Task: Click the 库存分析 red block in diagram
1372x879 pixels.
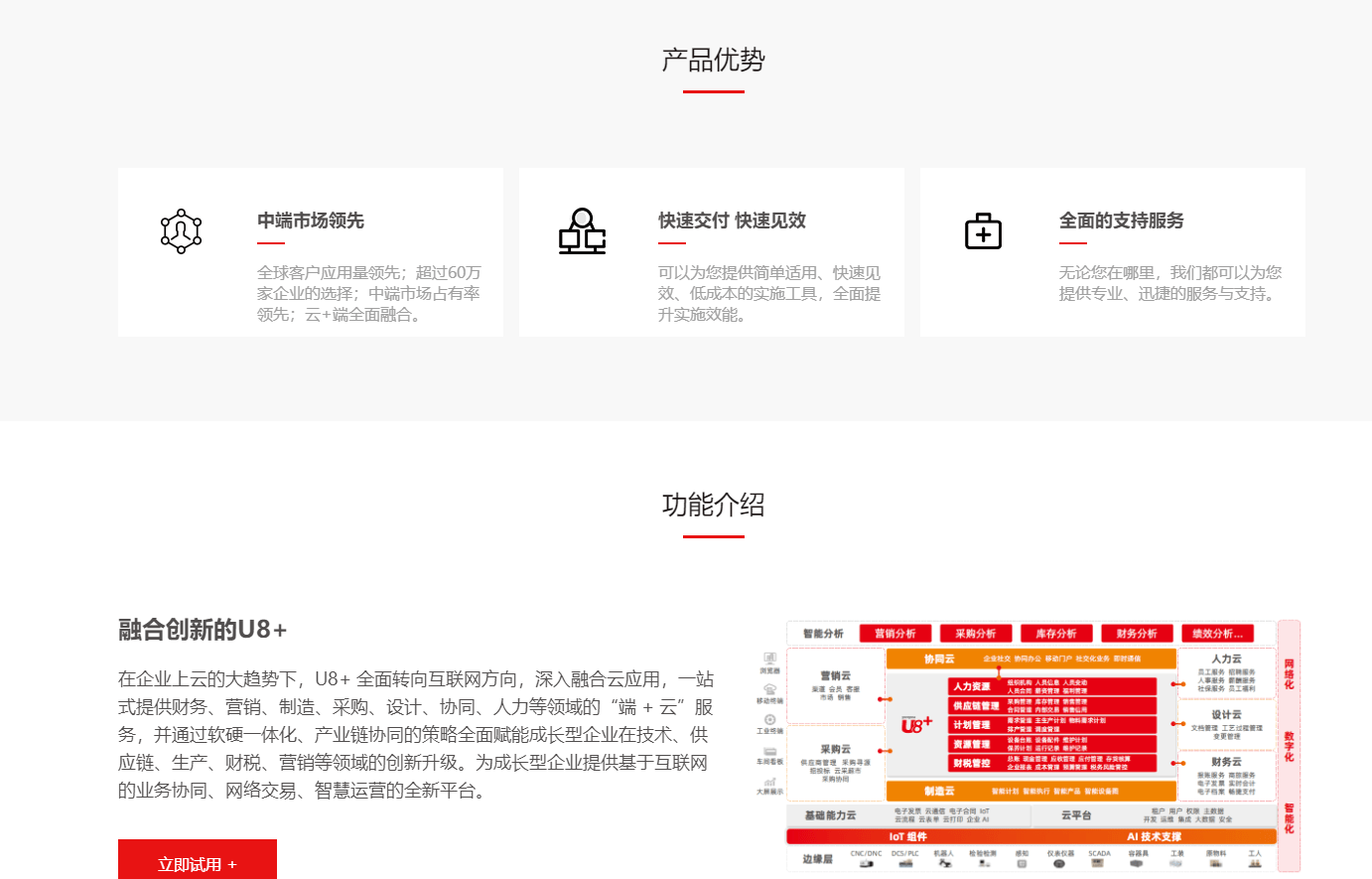Action: point(1056,634)
